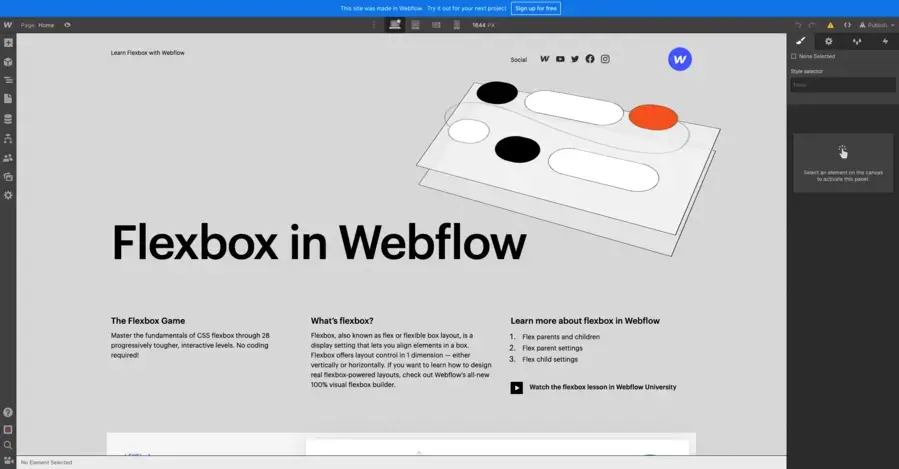Click the Social label in the header

coord(518,60)
